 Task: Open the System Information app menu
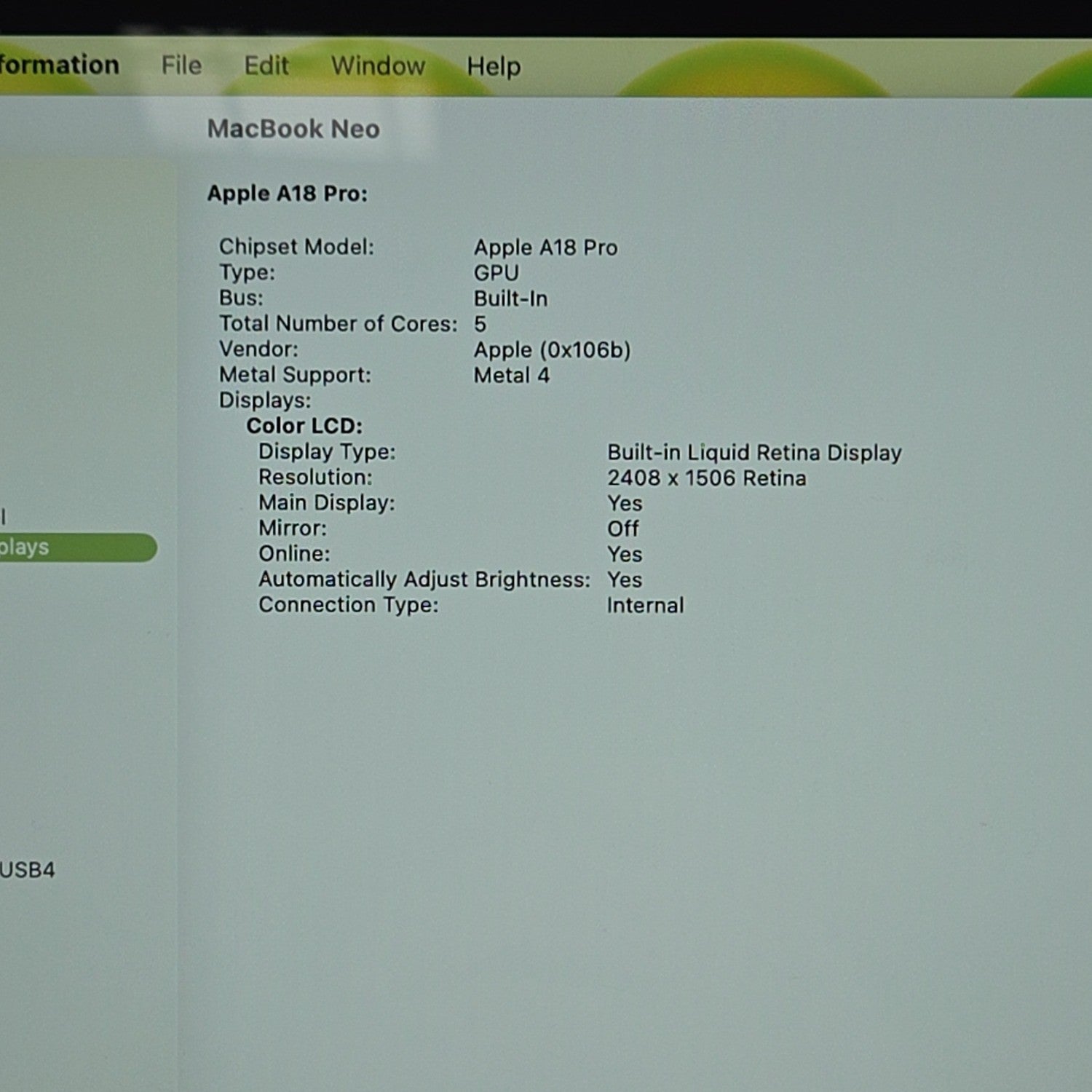tap(60, 65)
